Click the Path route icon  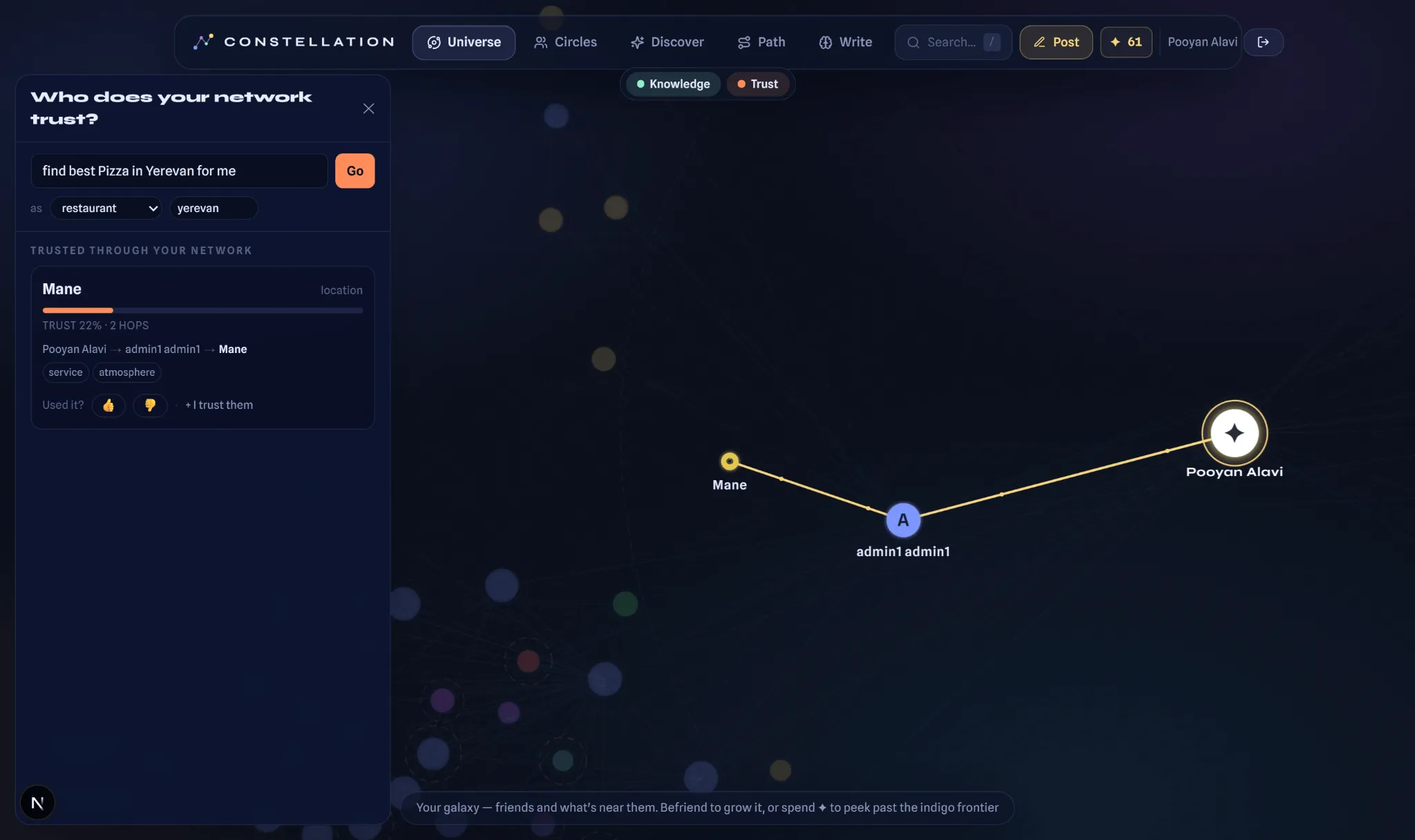tap(744, 43)
